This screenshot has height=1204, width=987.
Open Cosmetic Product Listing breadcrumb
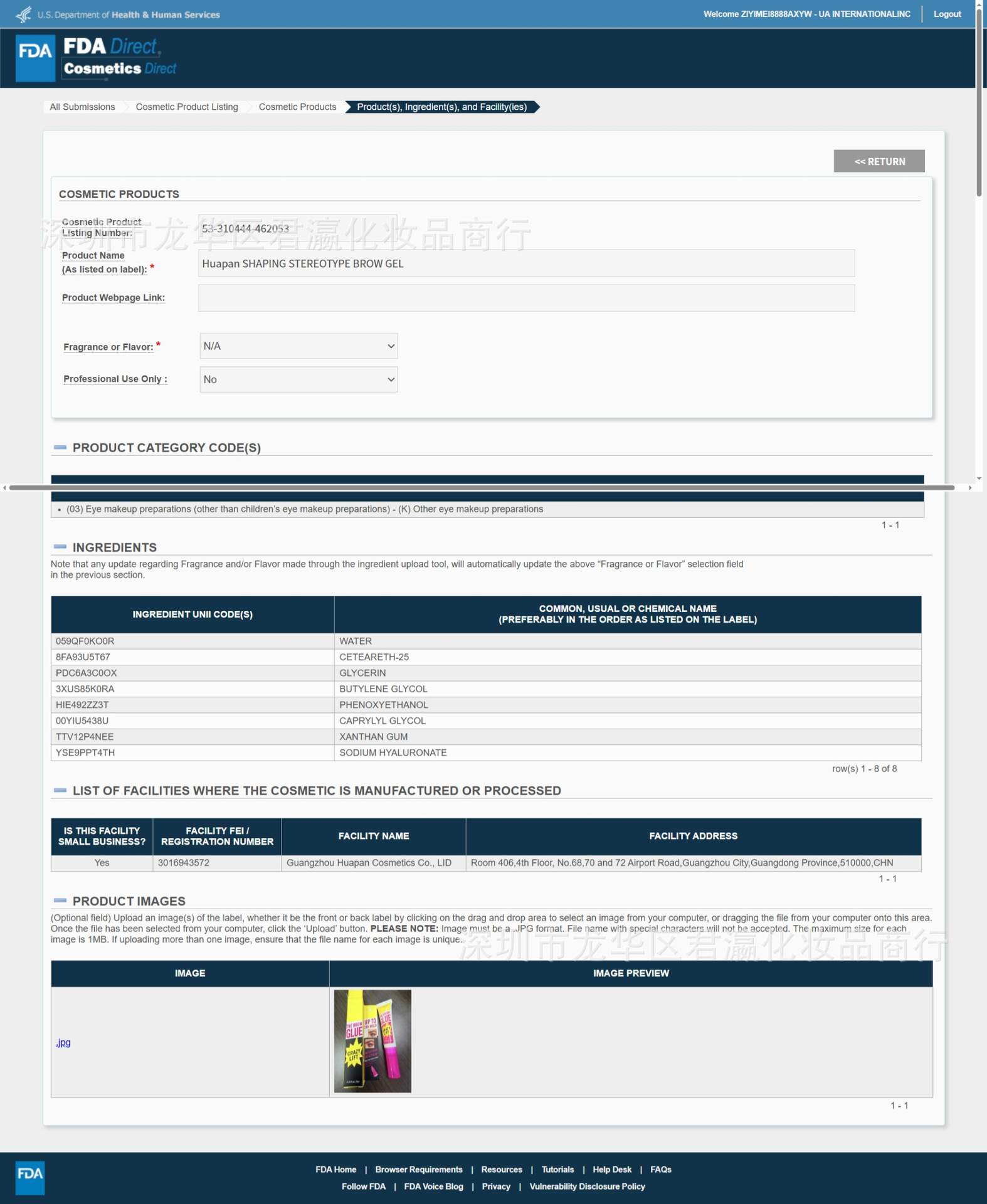tap(187, 107)
